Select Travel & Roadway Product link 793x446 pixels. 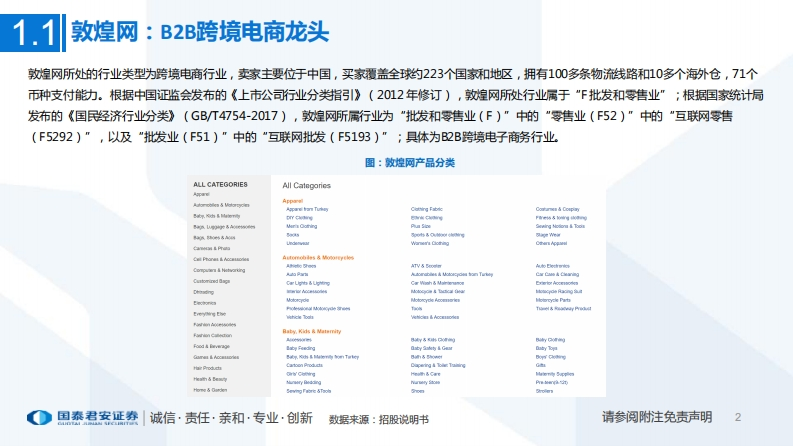[x=563, y=308]
